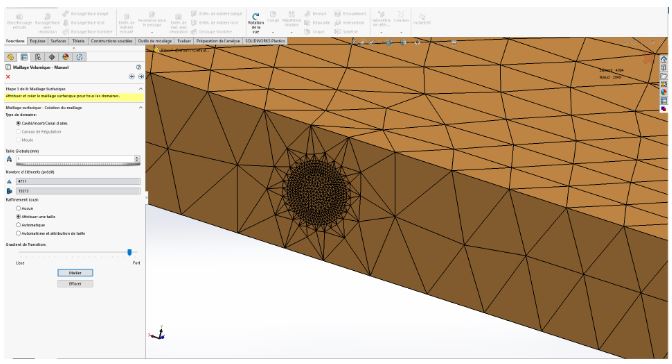672x364 pixels.
Task: Click the red X cancel icon
Action: click(8, 77)
